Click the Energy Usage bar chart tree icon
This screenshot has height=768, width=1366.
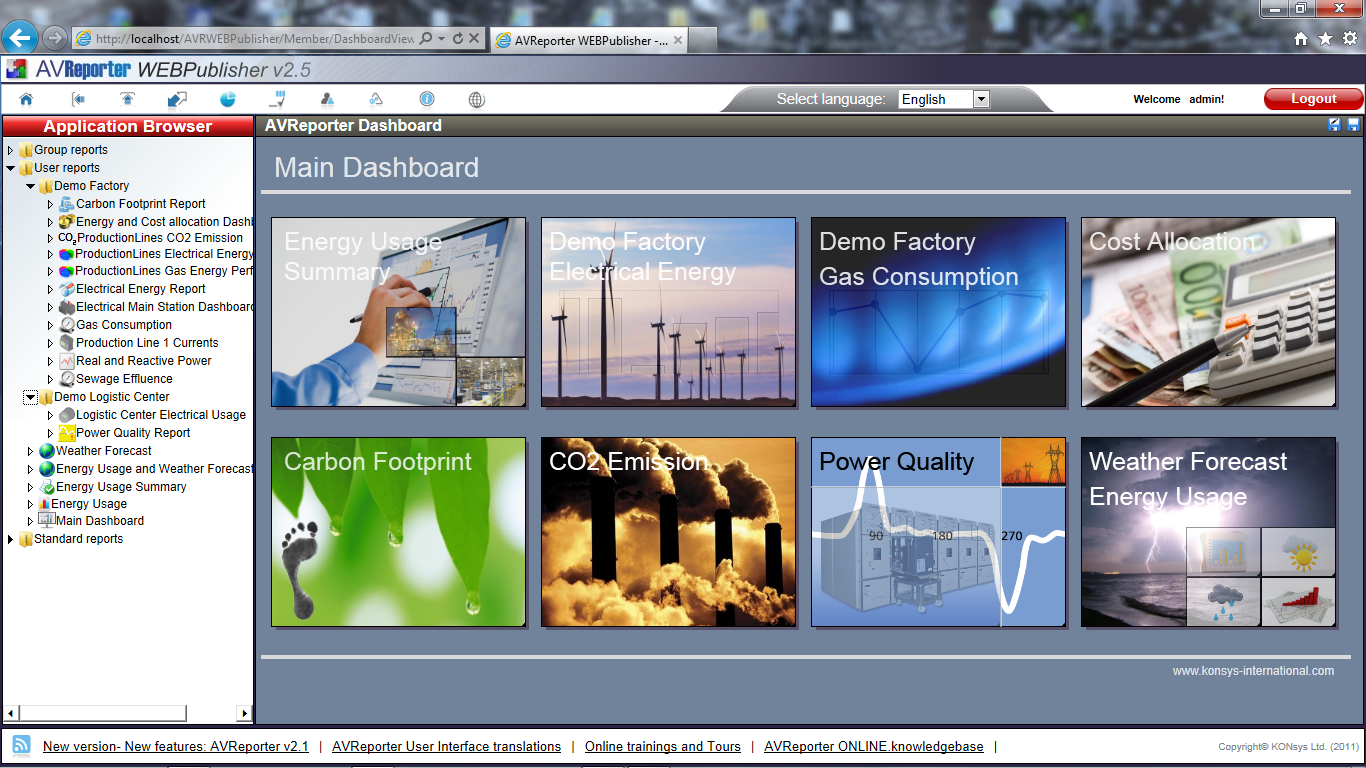46,504
